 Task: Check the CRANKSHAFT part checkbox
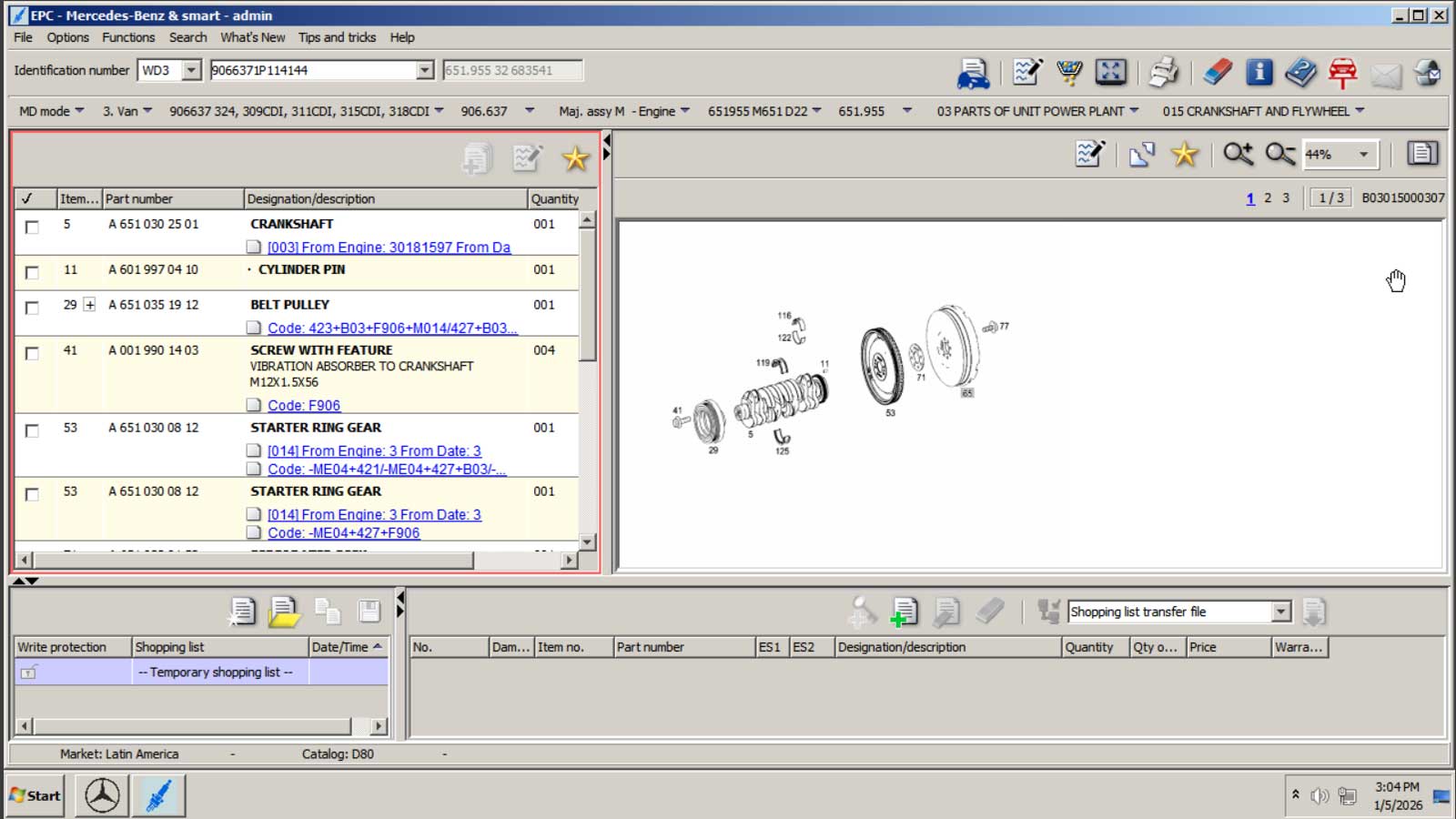point(32,227)
